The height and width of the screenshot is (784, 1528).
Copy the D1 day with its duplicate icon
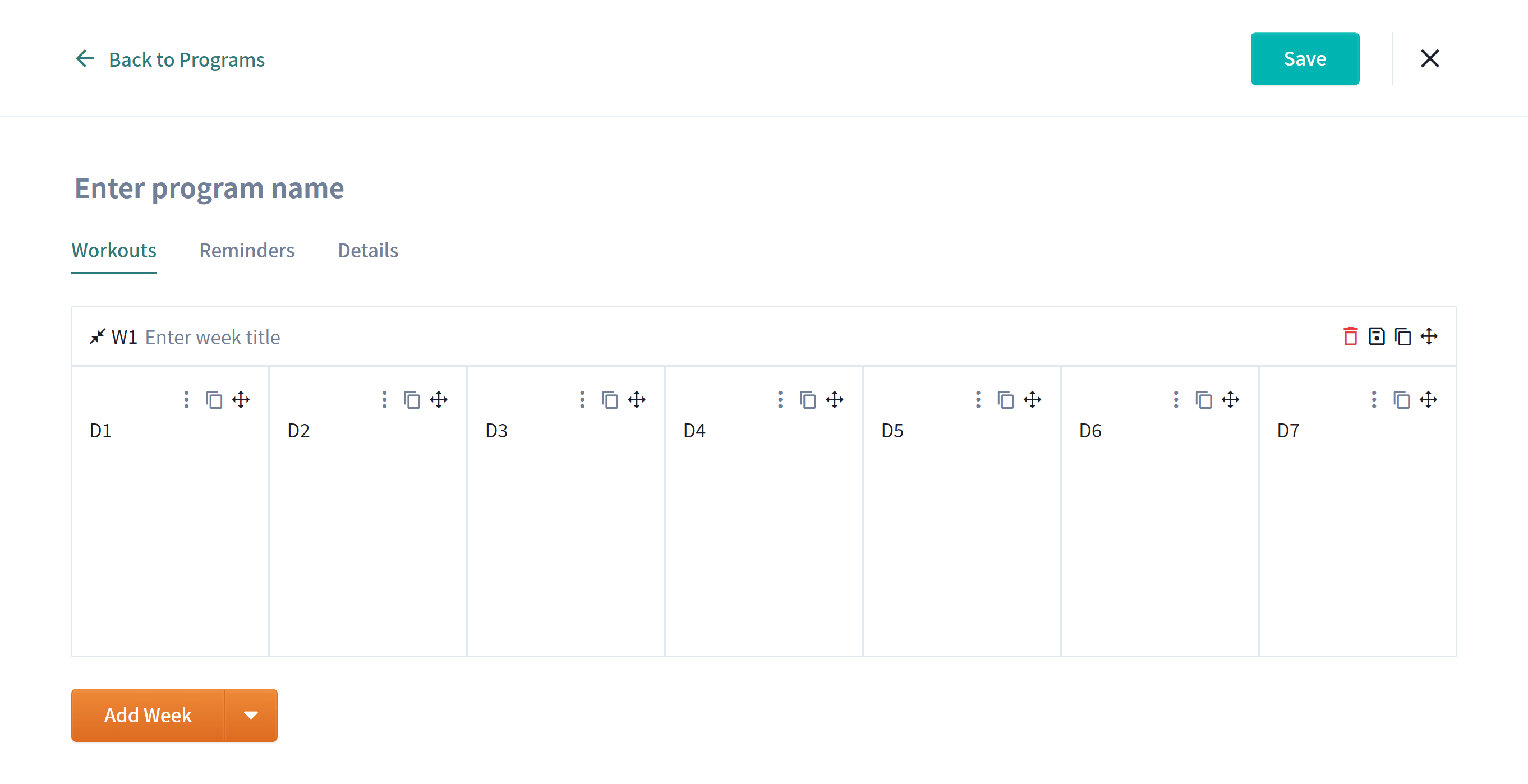pyautogui.click(x=214, y=400)
